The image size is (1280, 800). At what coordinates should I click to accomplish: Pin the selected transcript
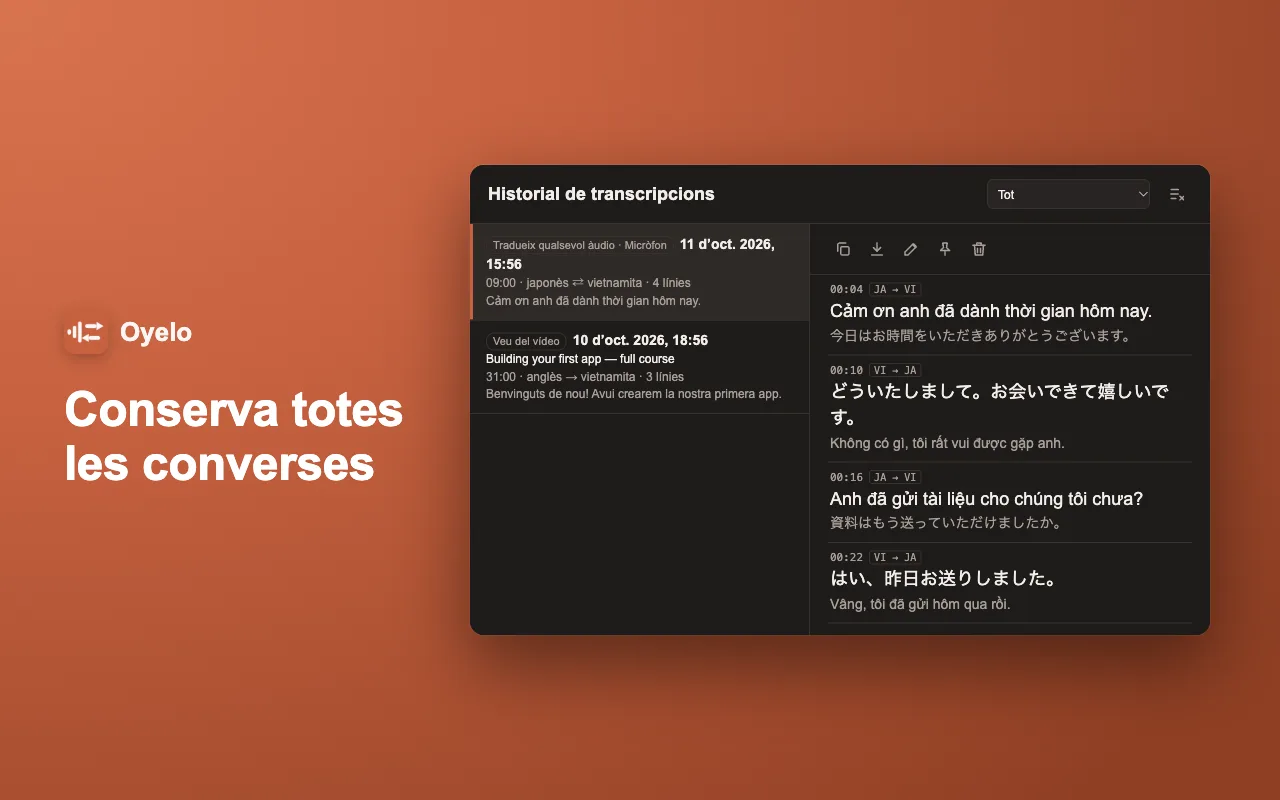click(x=945, y=249)
